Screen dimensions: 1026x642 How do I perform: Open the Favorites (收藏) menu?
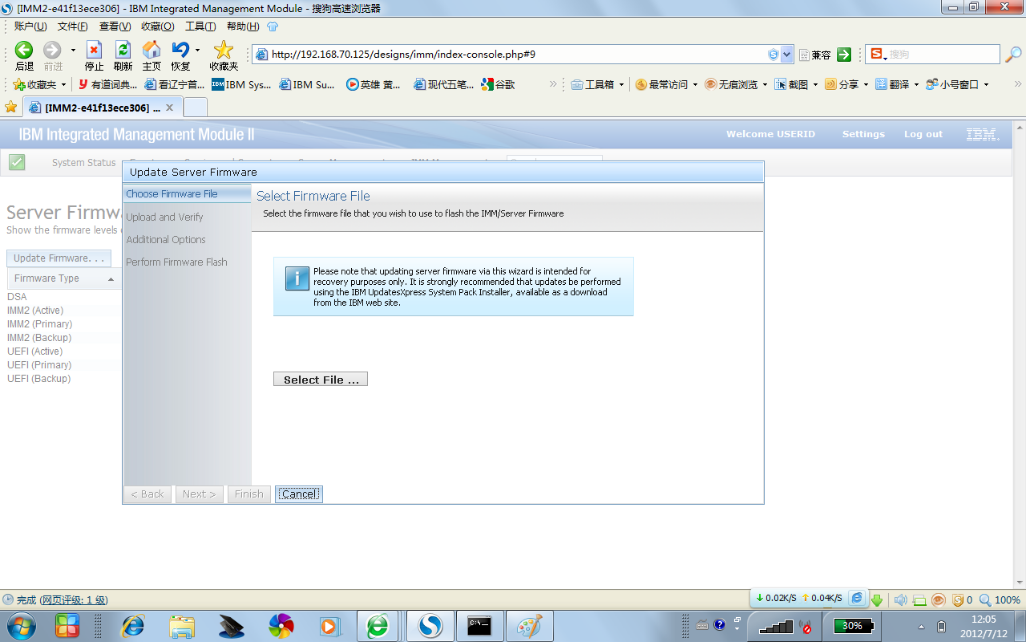click(157, 26)
